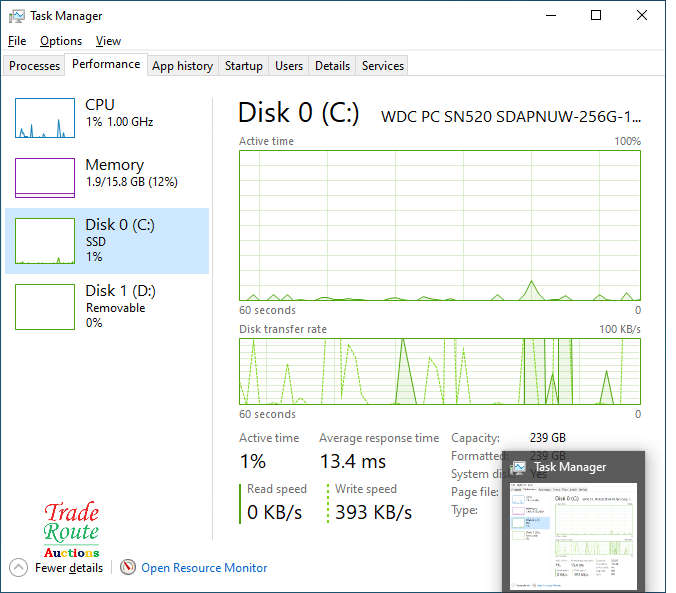Open the Options menu

point(61,41)
